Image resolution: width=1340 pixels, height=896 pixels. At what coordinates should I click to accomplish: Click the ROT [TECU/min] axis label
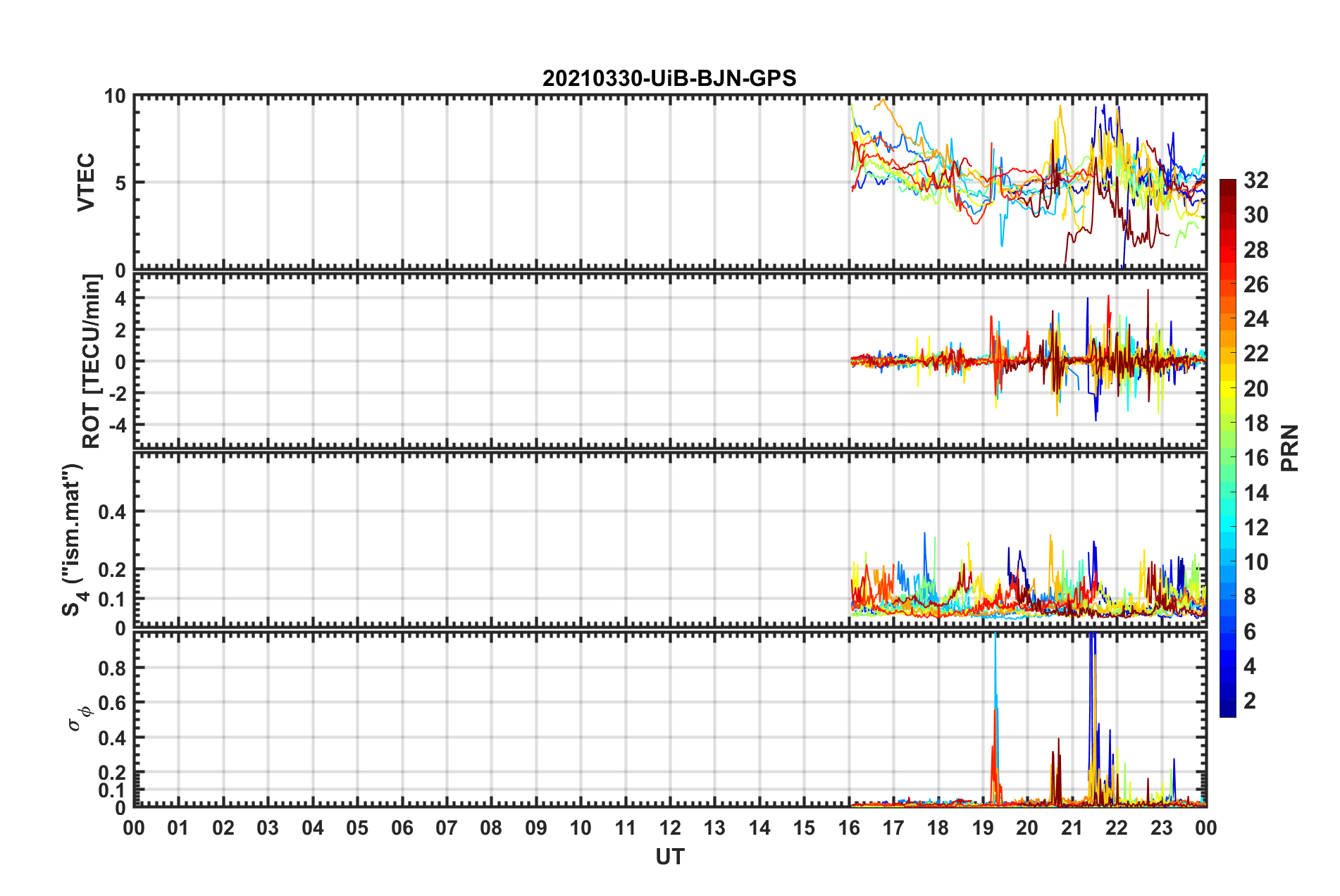pos(92,361)
